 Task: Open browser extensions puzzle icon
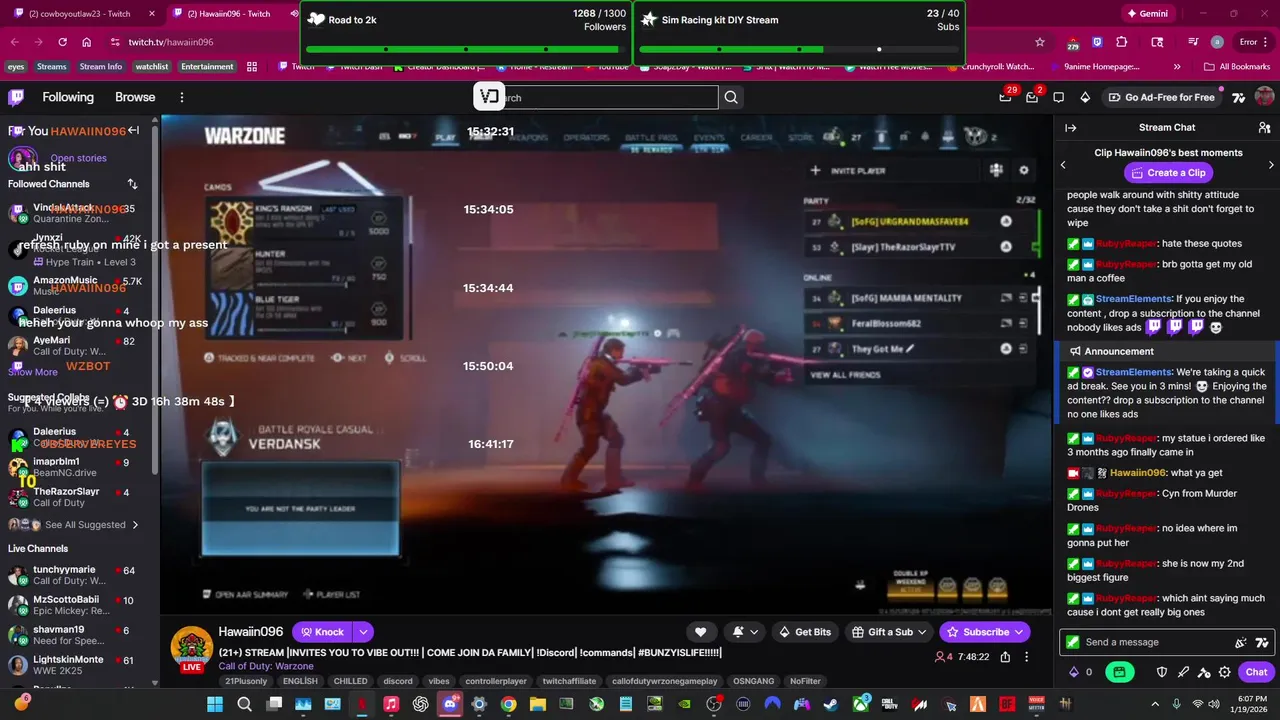1121,42
